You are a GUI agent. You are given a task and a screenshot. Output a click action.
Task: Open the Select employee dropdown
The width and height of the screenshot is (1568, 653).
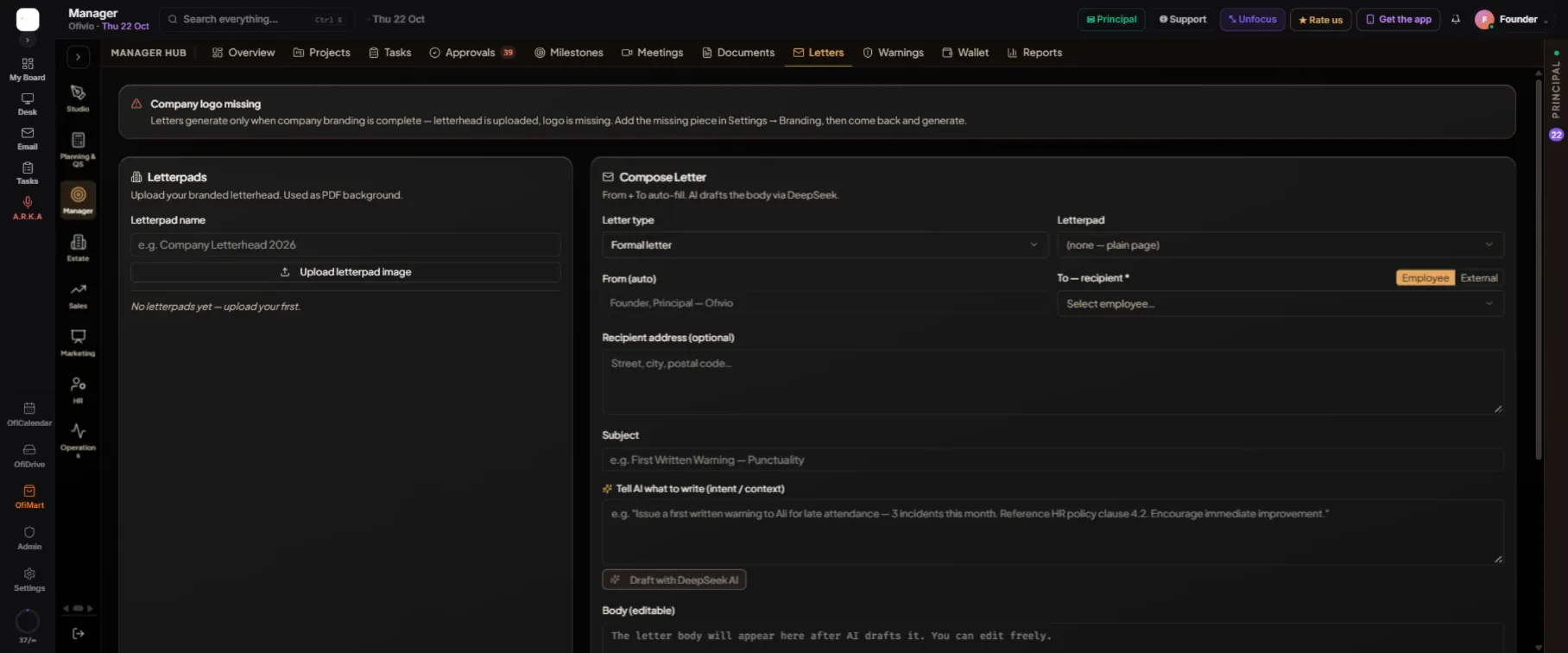point(1280,303)
